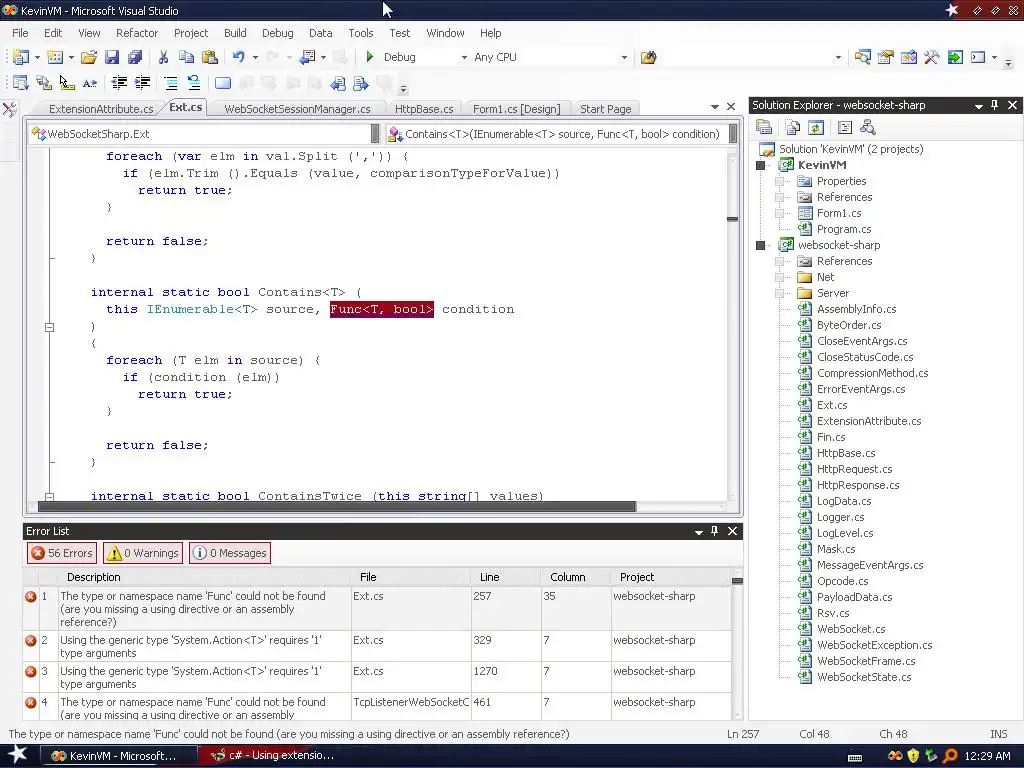This screenshot has height=768, width=1024.
Task: Click the Display Object Member List icon
Action: pyautogui.click(x=20, y=83)
